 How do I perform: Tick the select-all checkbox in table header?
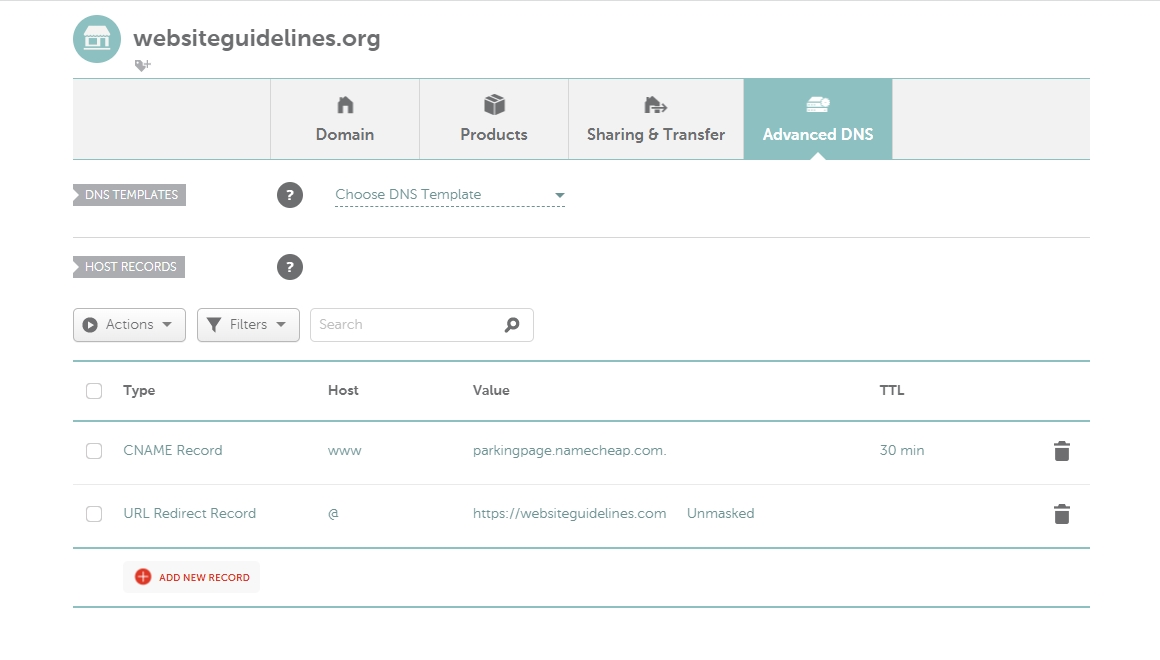[94, 391]
